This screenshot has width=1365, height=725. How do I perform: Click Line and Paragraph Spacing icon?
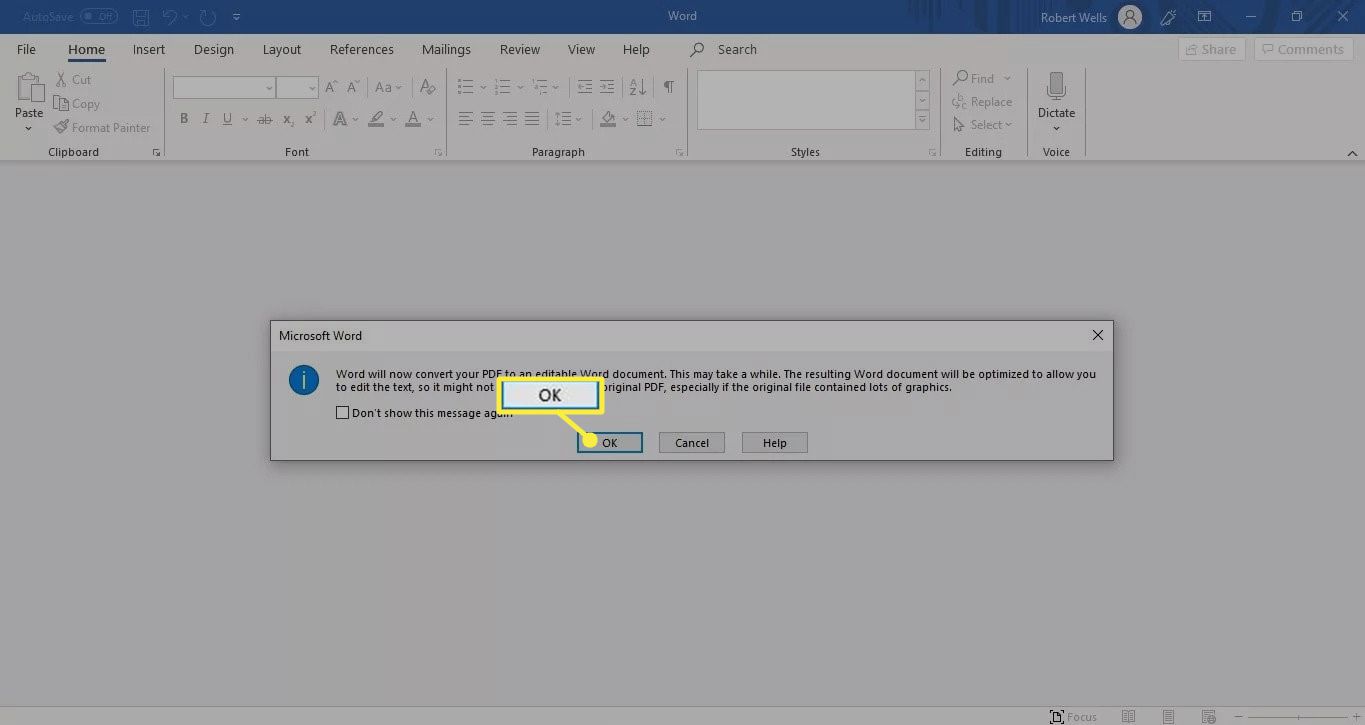pyautogui.click(x=563, y=119)
